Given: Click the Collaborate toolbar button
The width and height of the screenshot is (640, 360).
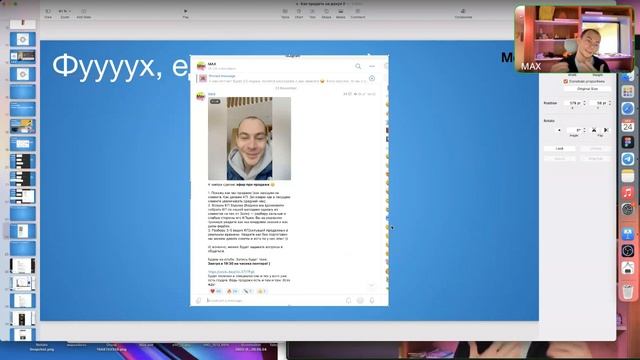Looking at the screenshot, I should pos(463,13).
